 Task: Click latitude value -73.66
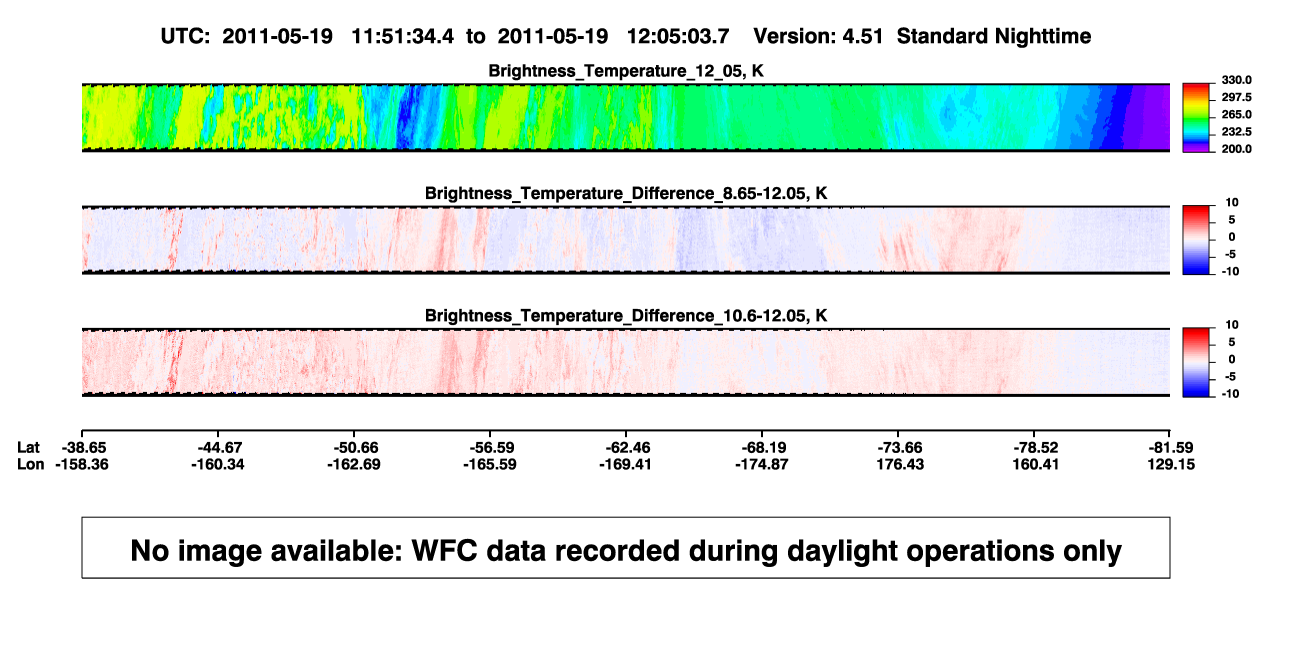[898, 447]
